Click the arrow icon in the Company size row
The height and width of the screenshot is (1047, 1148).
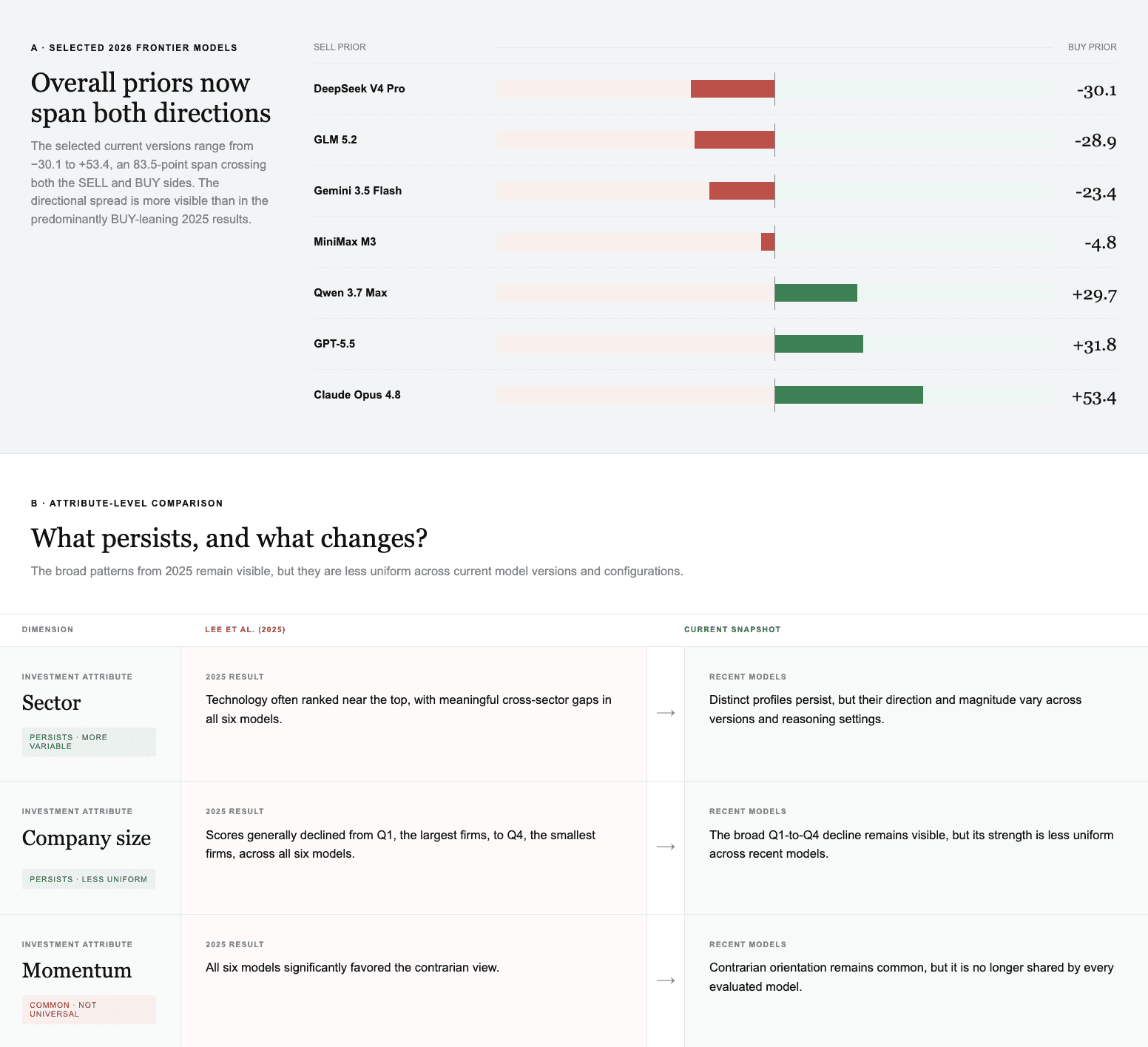pyautogui.click(x=666, y=847)
